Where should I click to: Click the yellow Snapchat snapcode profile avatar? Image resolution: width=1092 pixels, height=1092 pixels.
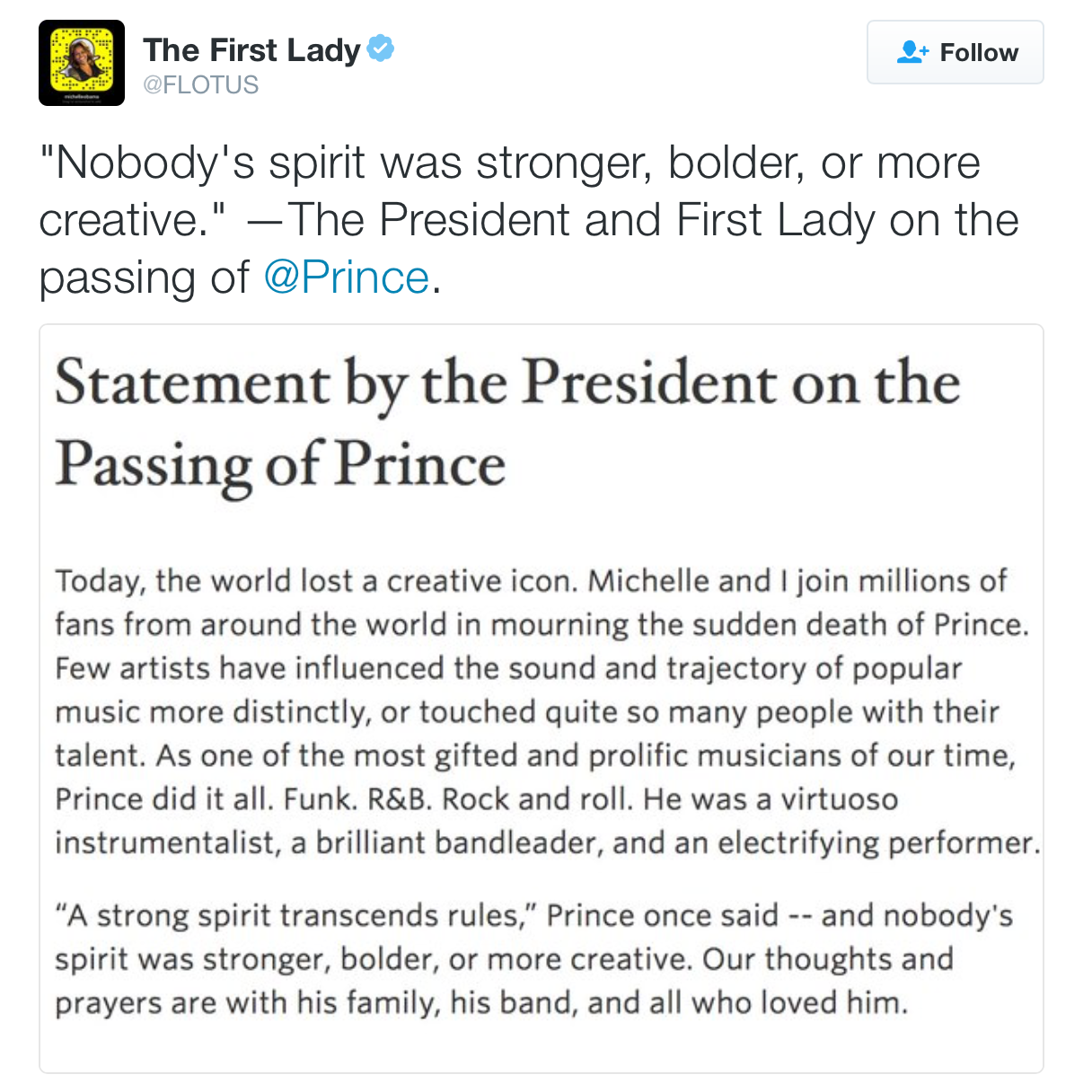82,63
